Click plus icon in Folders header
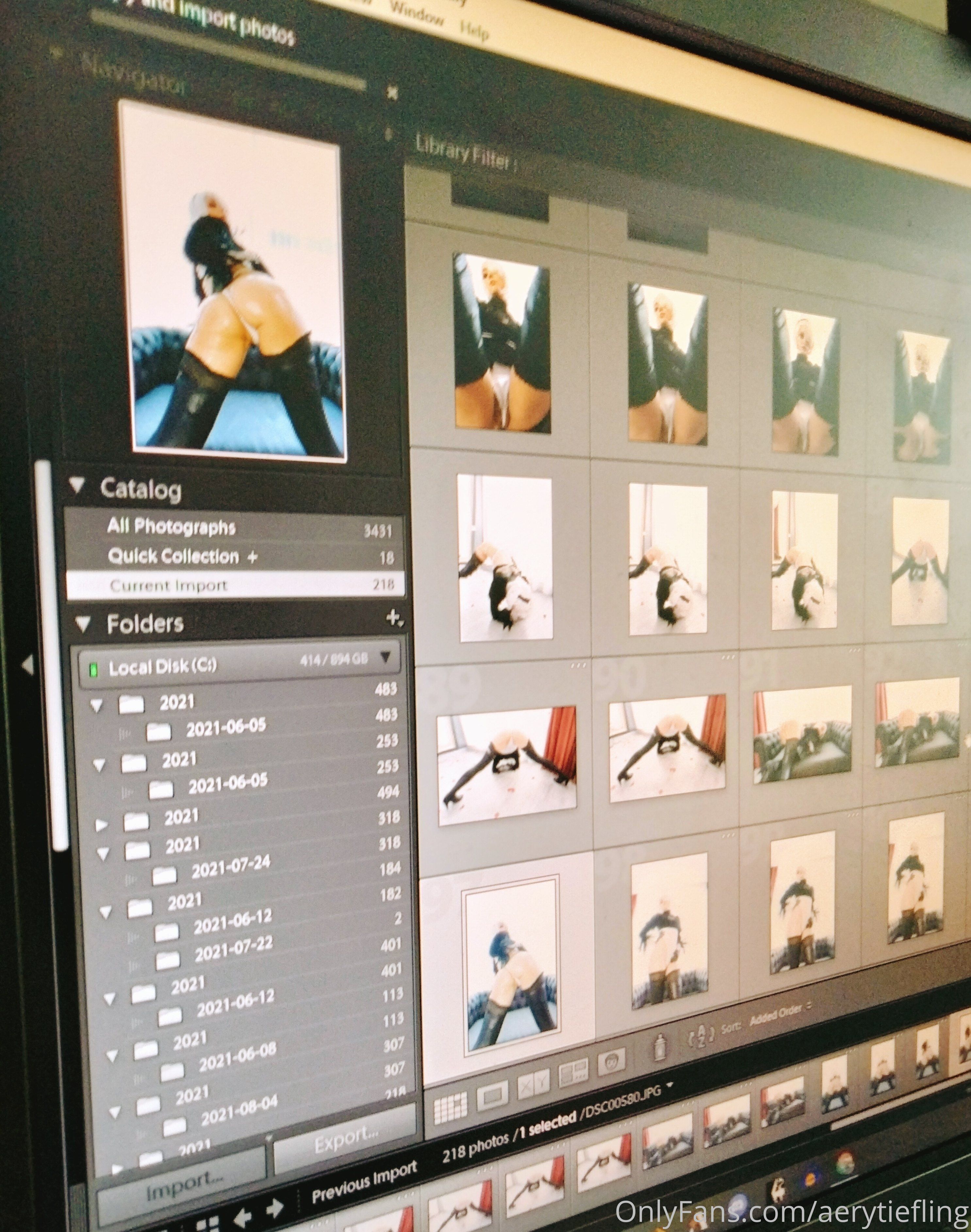The image size is (971, 1232). [x=393, y=618]
